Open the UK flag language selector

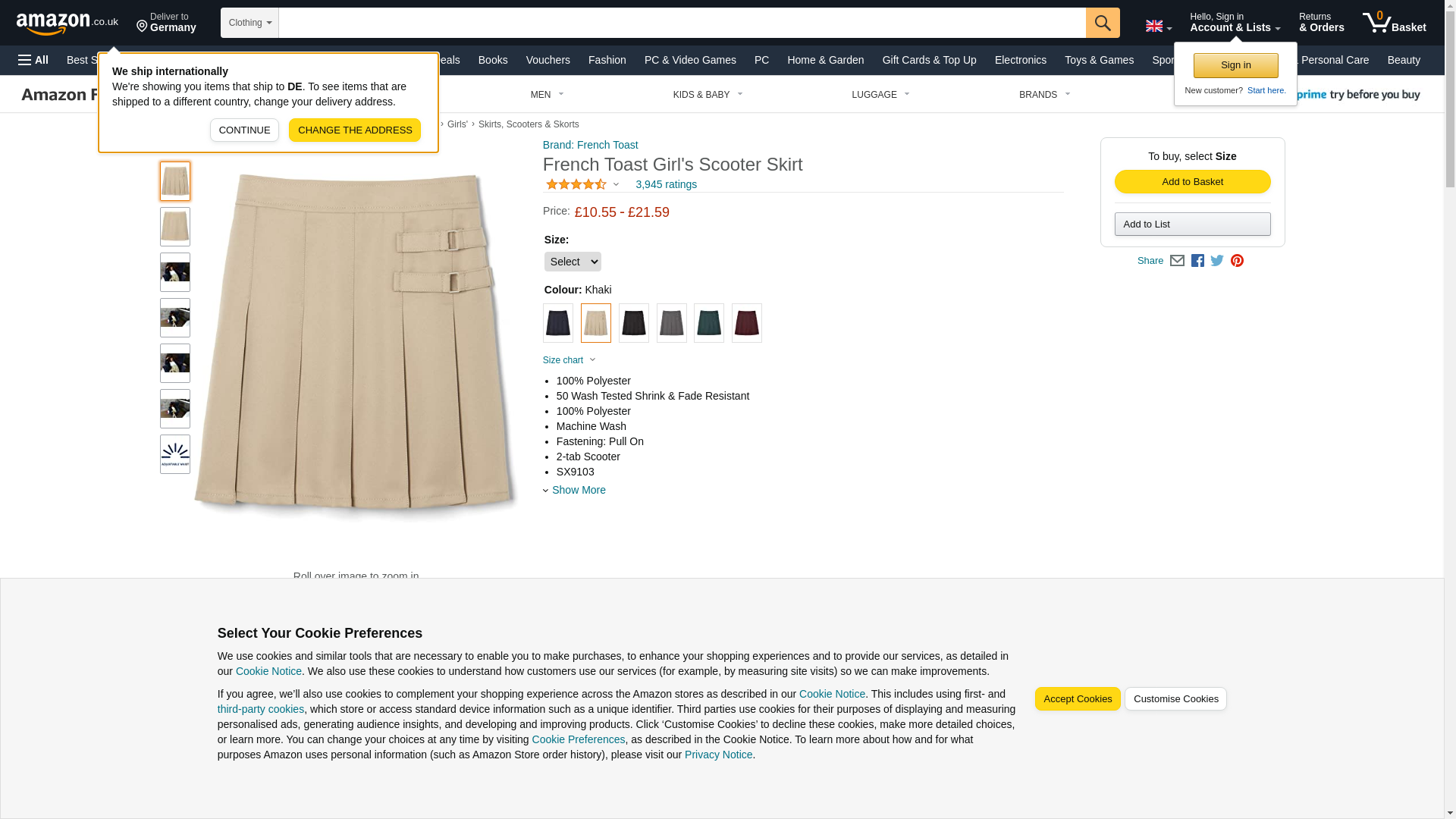click(x=1158, y=26)
